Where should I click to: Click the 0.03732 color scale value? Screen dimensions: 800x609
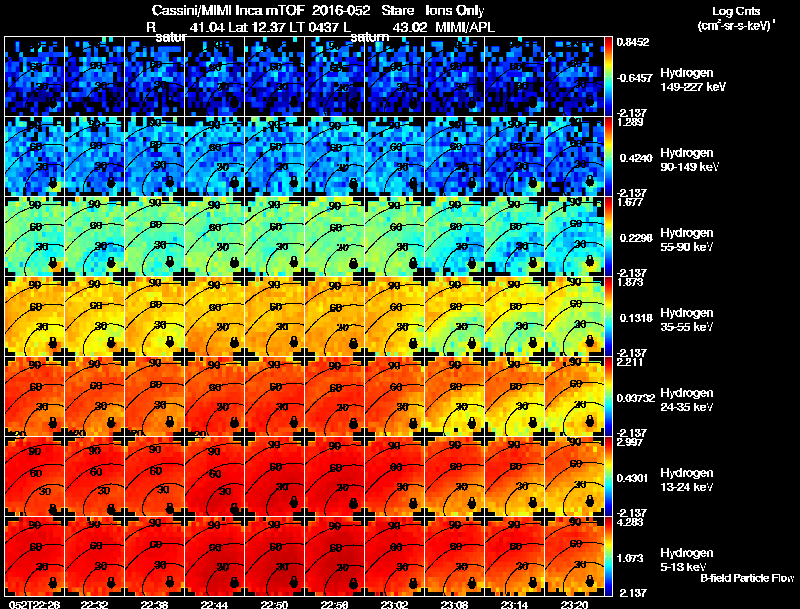click(x=635, y=398)
